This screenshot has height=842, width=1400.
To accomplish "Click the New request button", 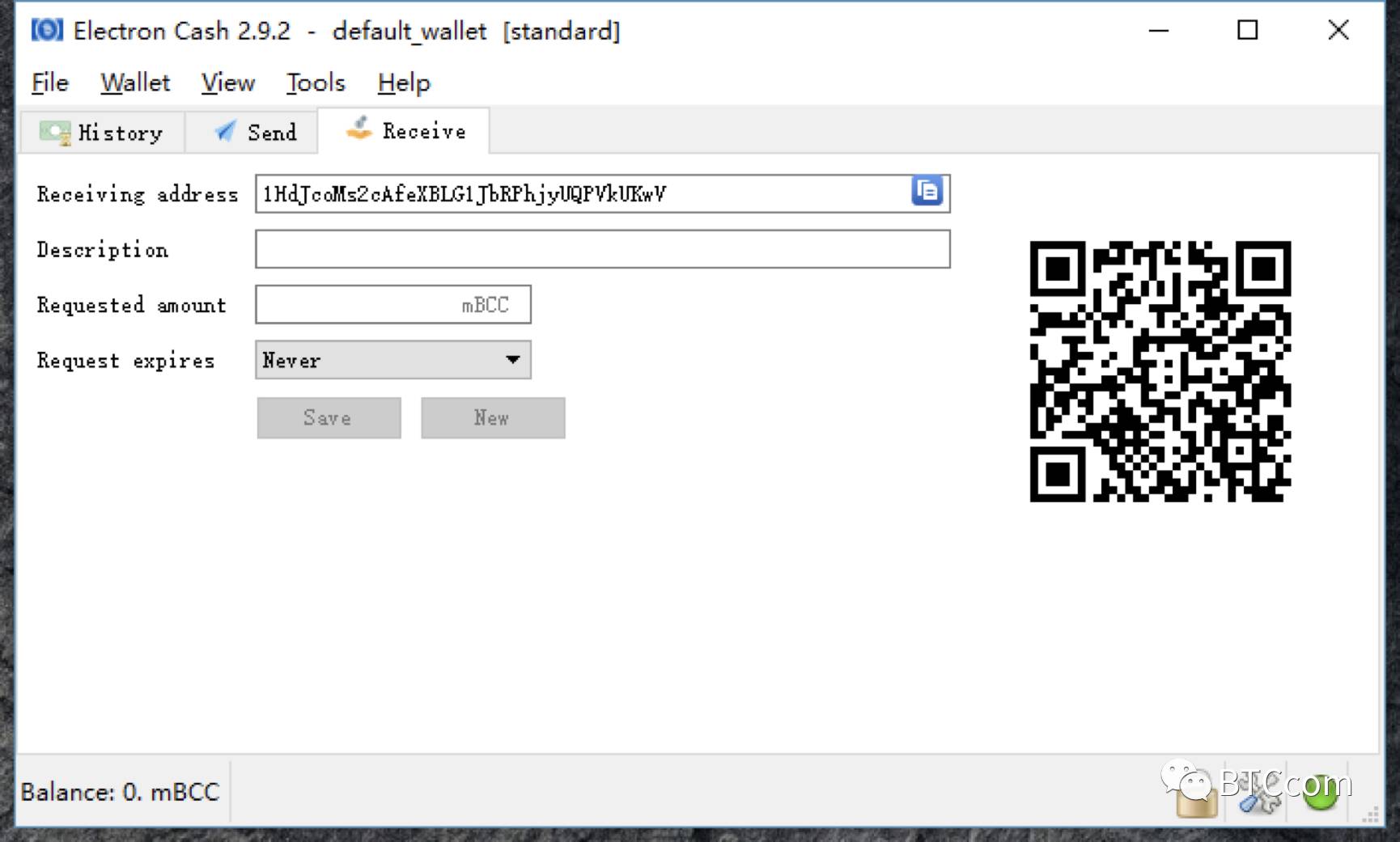I will [493, 417].
